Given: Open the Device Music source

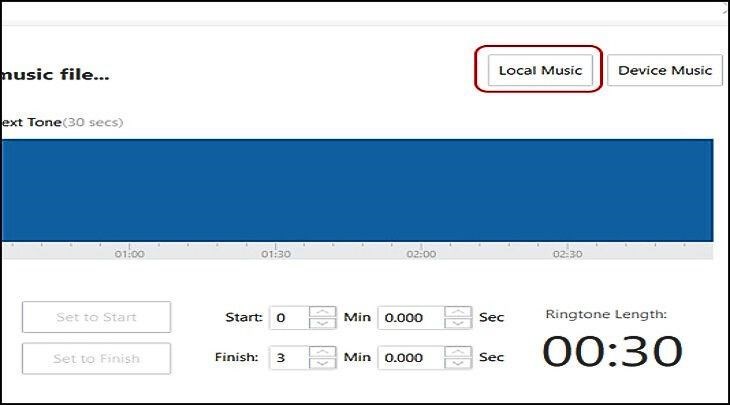Looking at the screenshot, I should coord(664,70).
